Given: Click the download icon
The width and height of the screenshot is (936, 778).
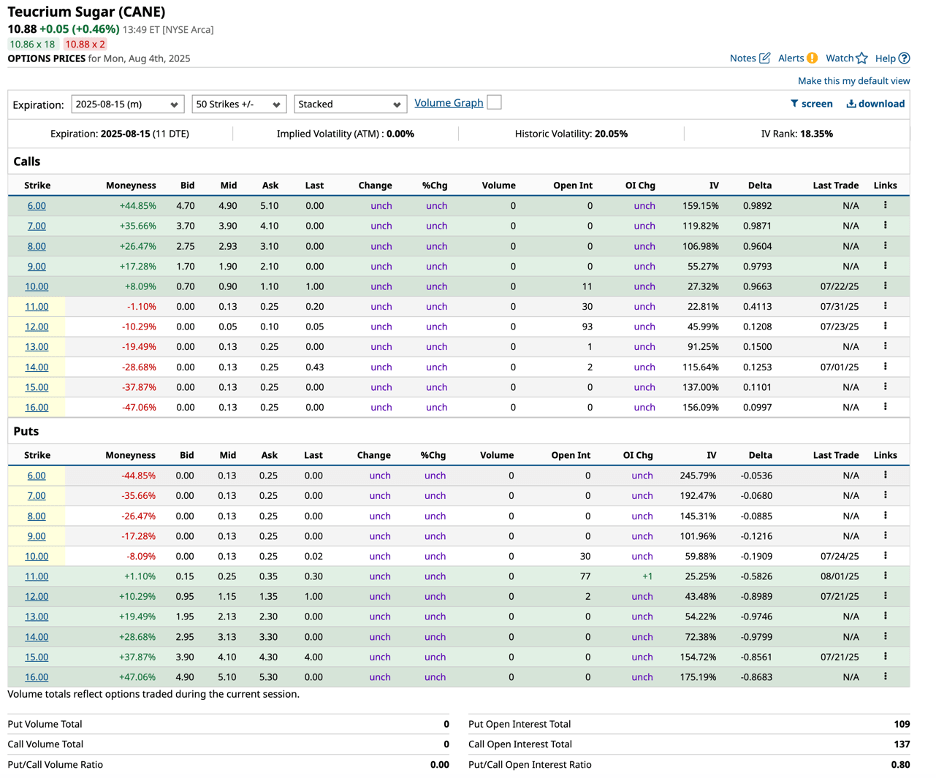Looking at the screenshot, I should [x=851, y=103].
